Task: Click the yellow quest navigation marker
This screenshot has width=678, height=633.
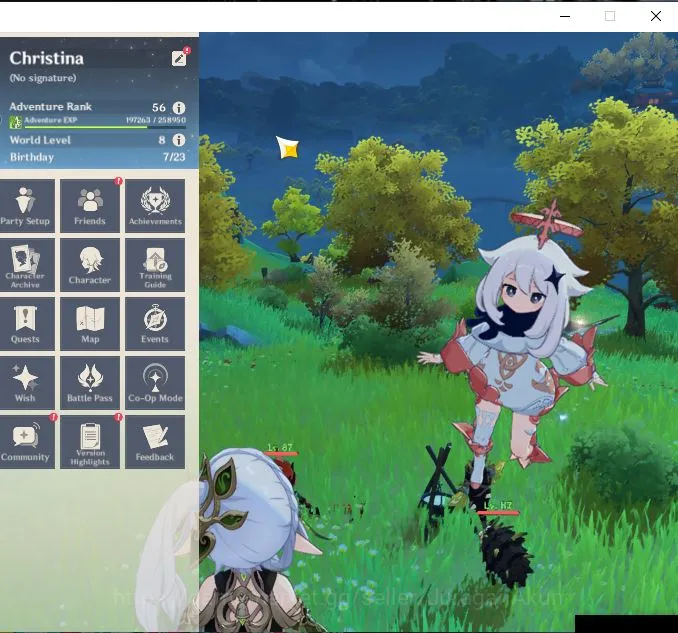Action: point(288,147)
